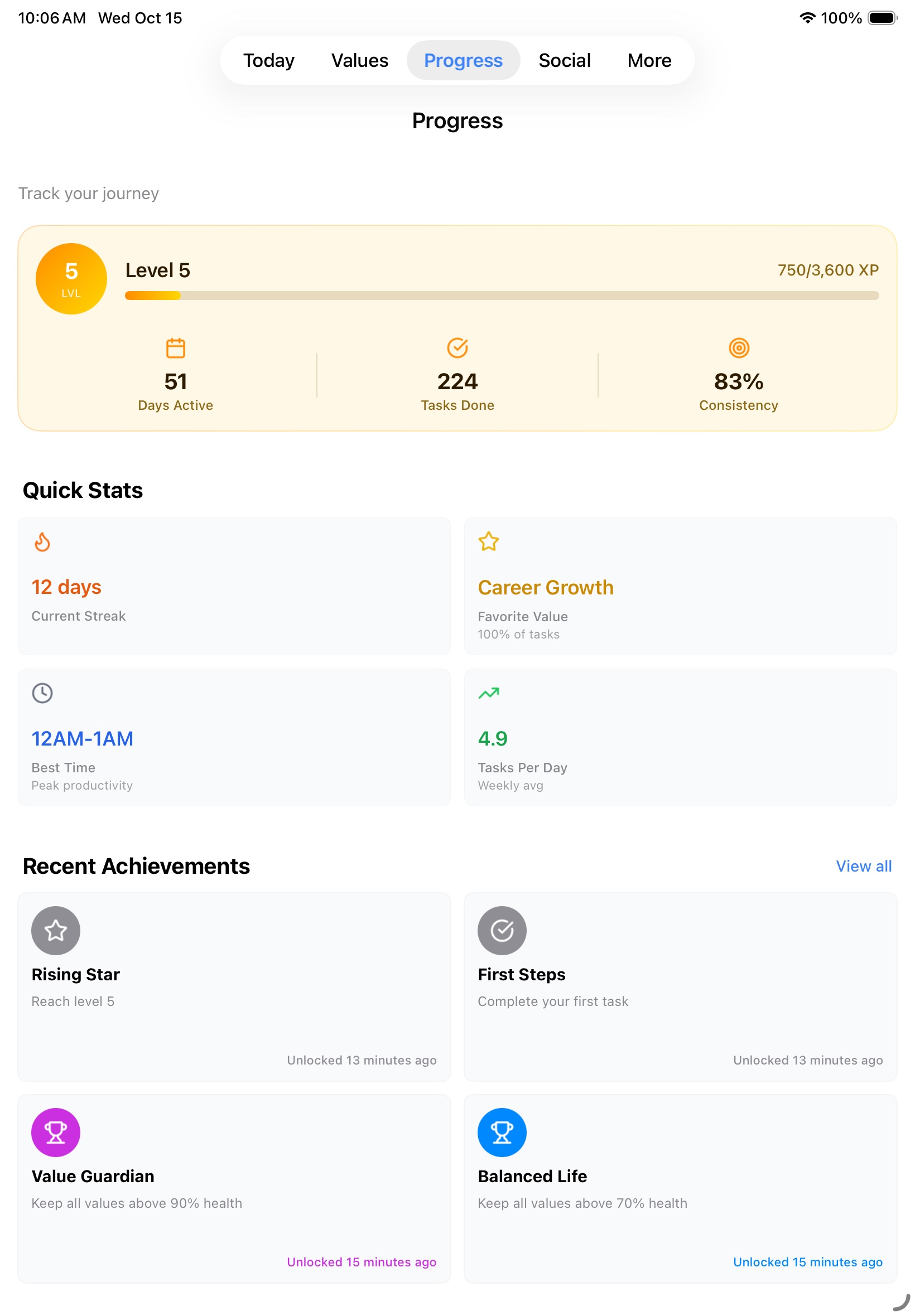Click the clock icon above Best Time

[x=42, y=693]
